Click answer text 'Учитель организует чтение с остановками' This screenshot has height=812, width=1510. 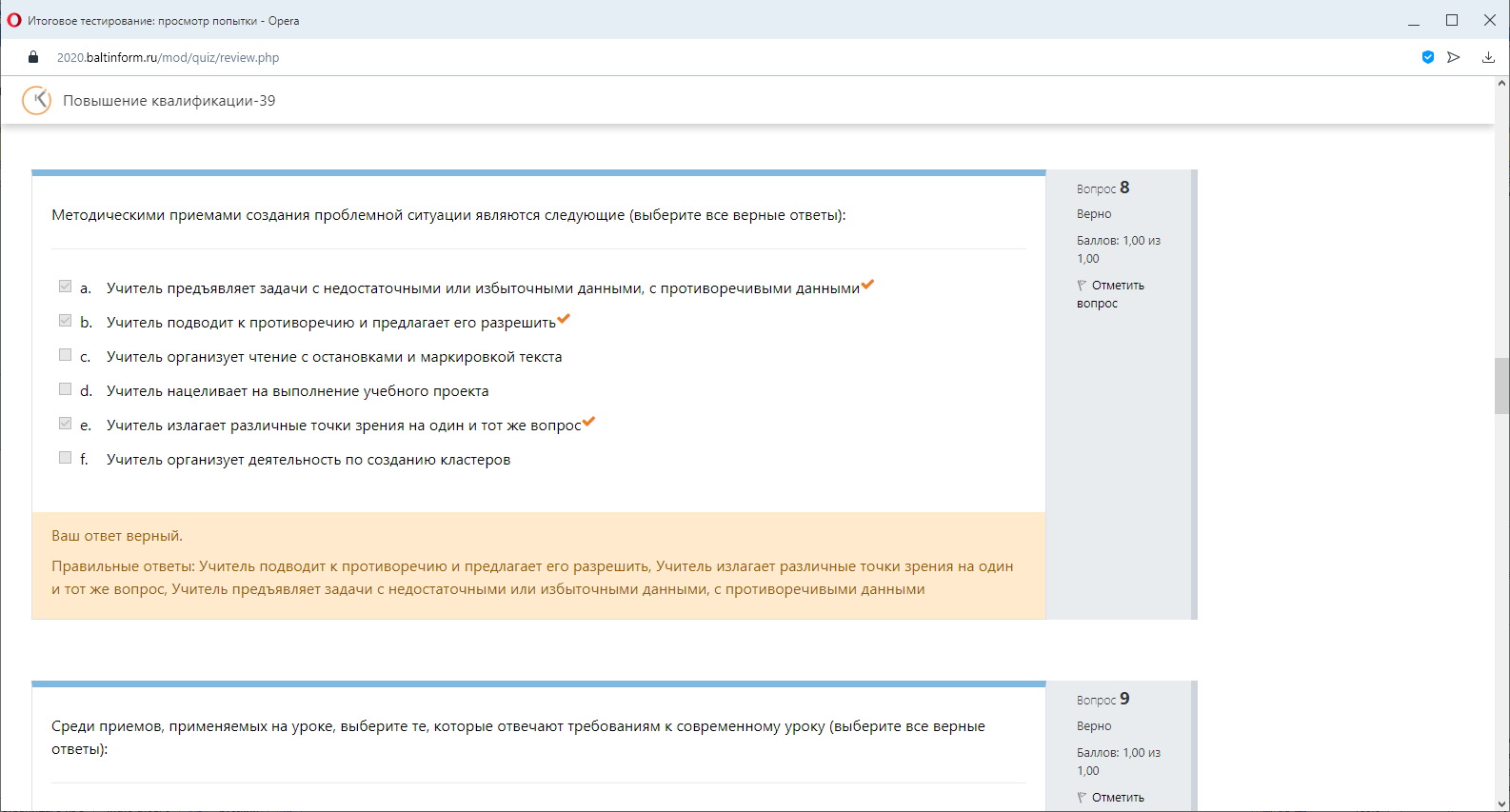pos(334,357)
